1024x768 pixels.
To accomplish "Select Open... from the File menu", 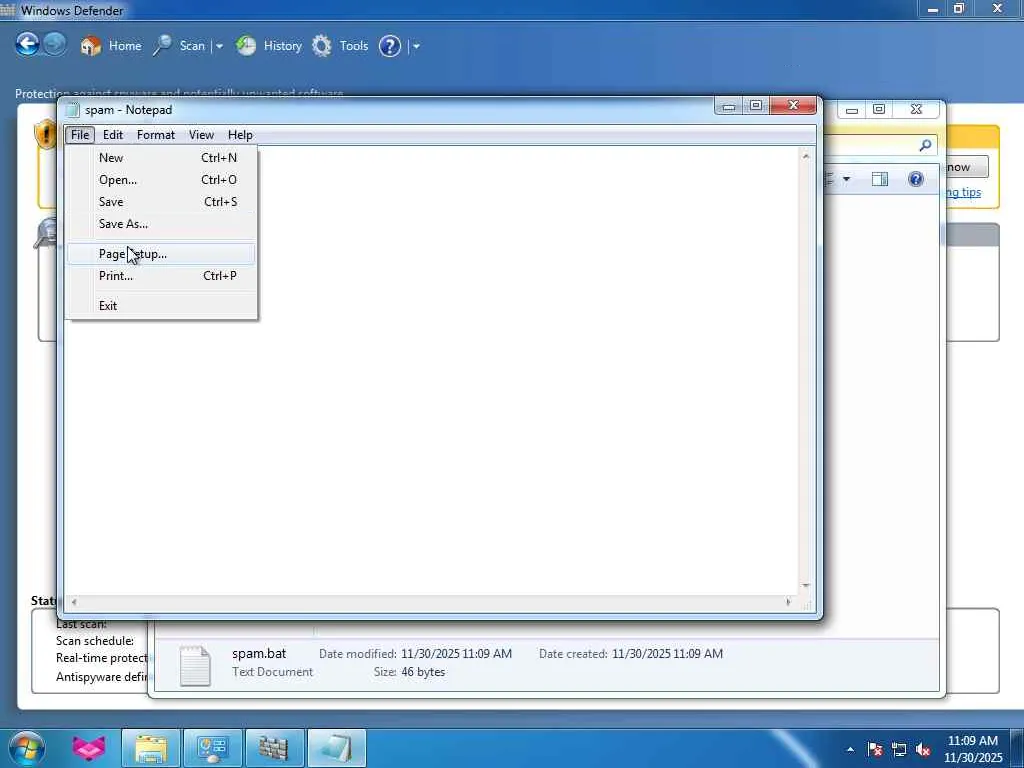I will (161, 180).
